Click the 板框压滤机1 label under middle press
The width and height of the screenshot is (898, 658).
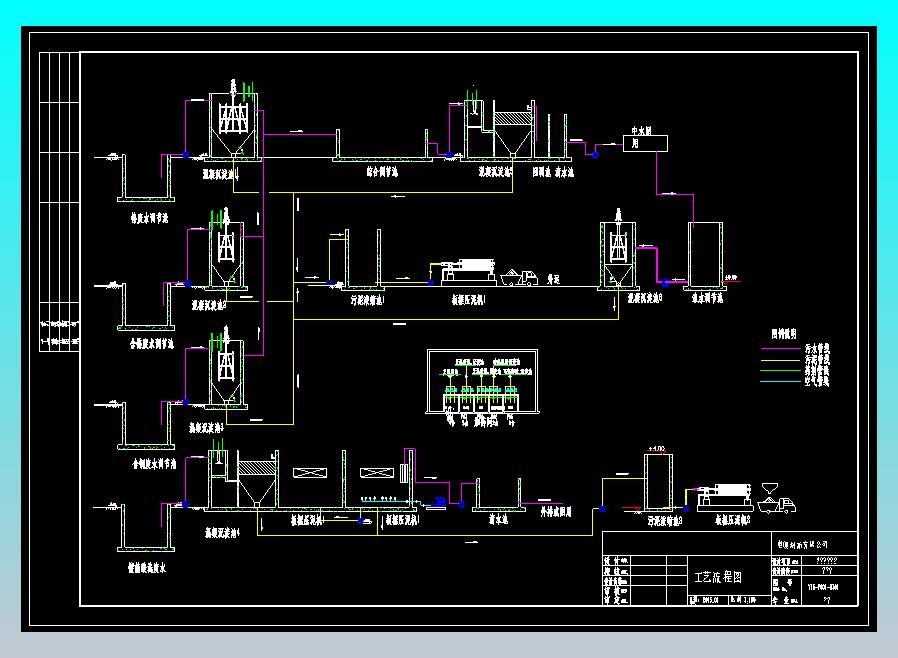coord(468,300)
